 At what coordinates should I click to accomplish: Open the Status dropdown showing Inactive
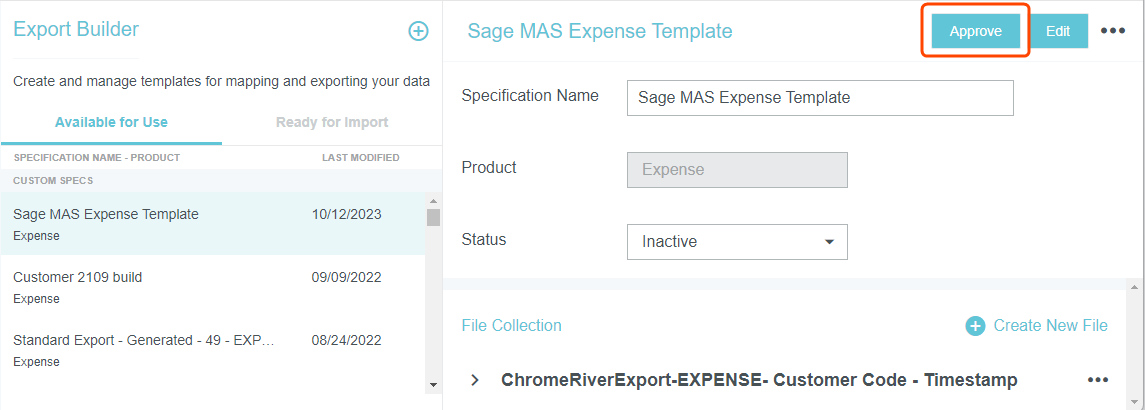737,242
